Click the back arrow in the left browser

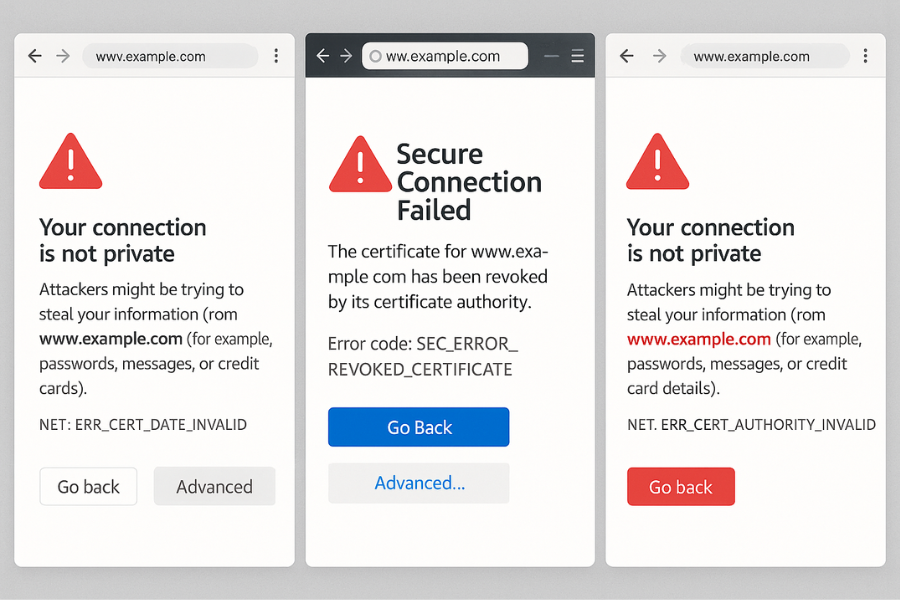(34, 56)
